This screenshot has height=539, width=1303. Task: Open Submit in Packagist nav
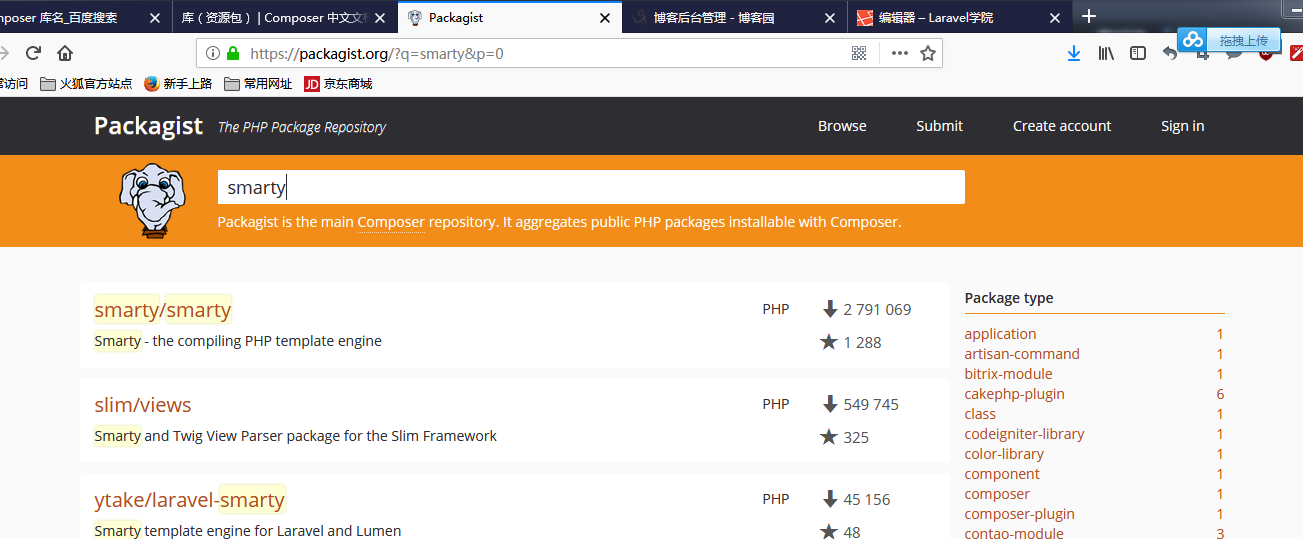click(x=939, y=126)
